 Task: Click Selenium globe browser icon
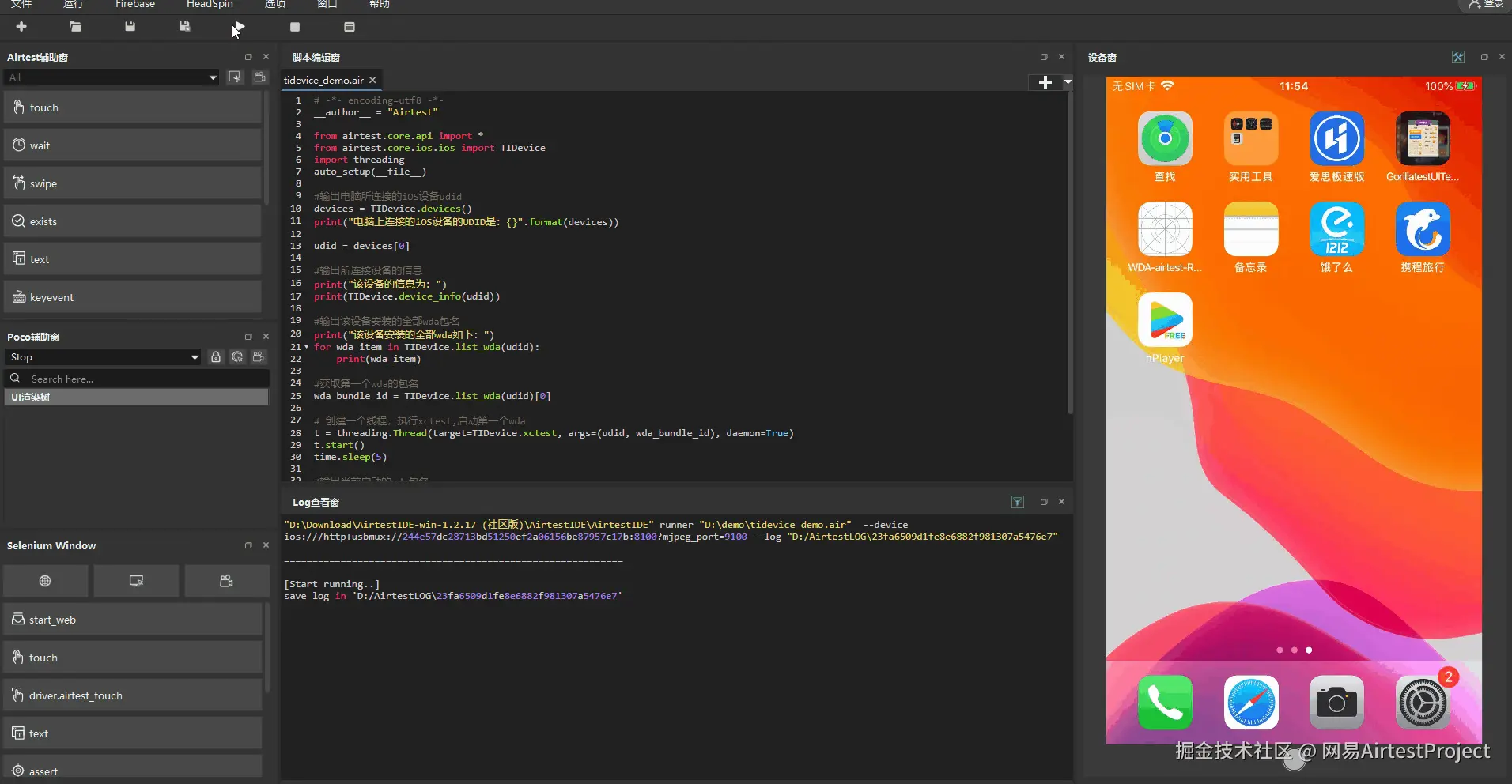click(x=45, y=581)
